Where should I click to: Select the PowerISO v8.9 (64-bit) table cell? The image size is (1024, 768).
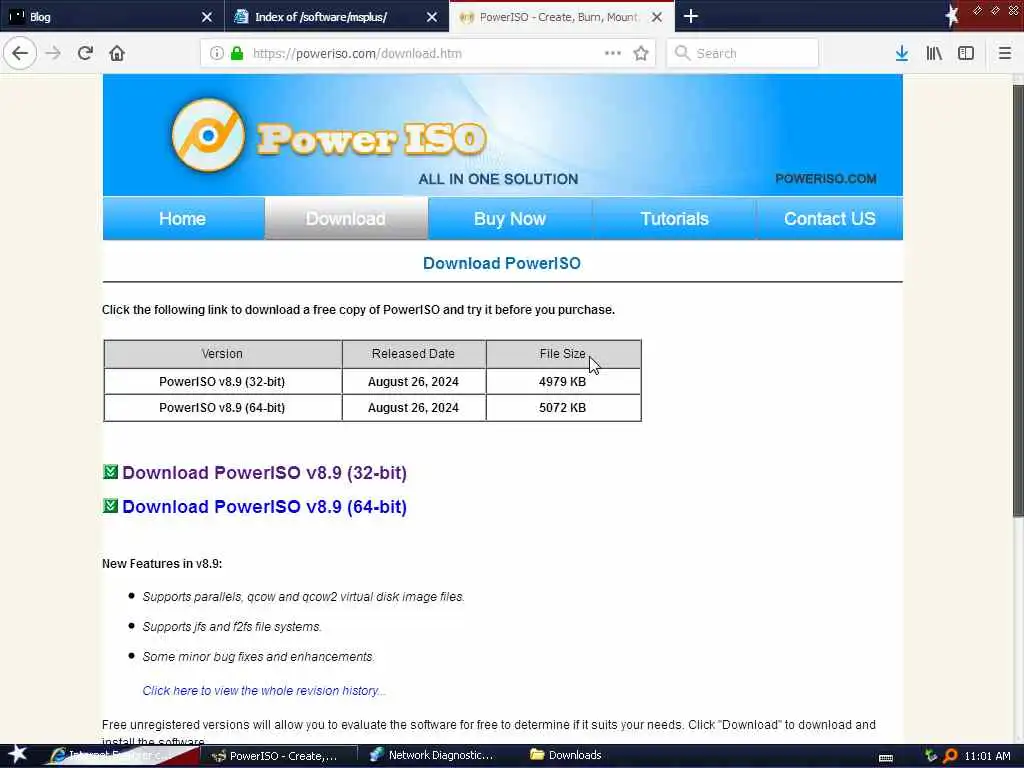coord(222,408)
